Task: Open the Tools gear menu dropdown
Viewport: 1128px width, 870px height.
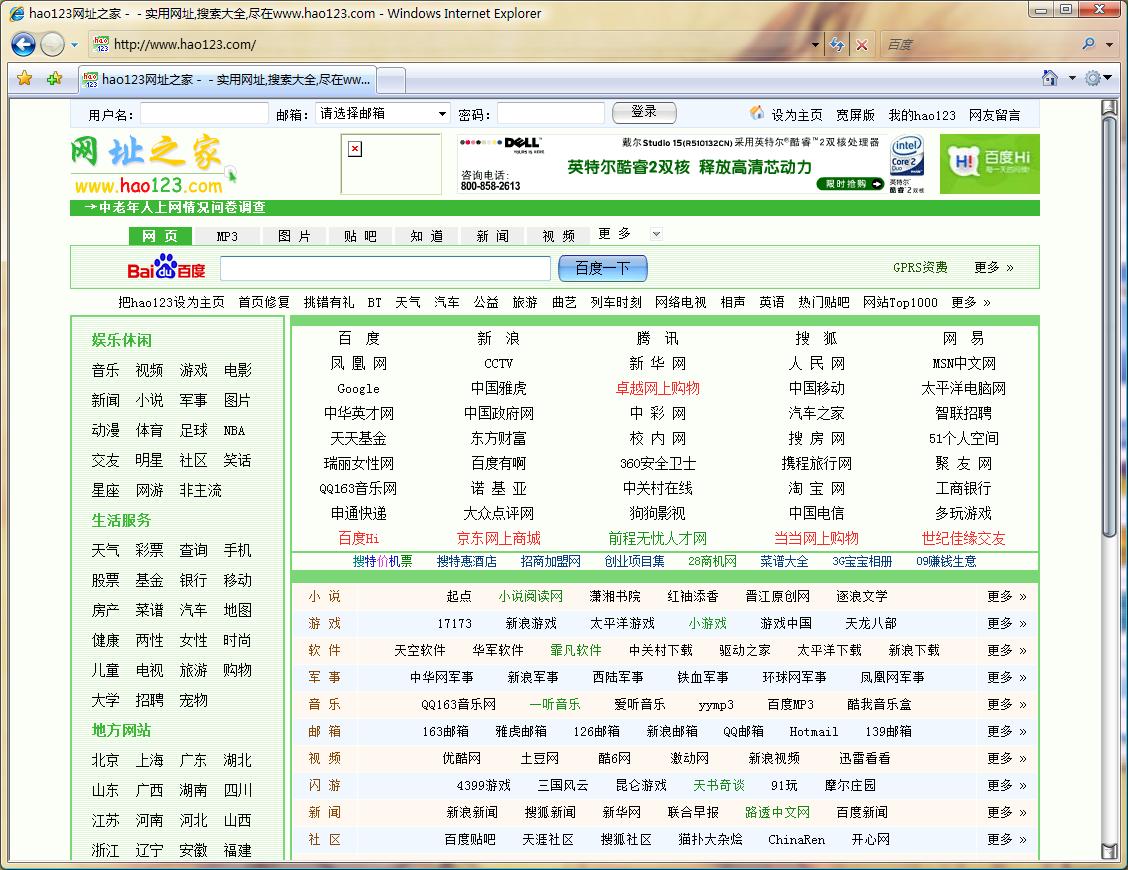Action: 1097,78
